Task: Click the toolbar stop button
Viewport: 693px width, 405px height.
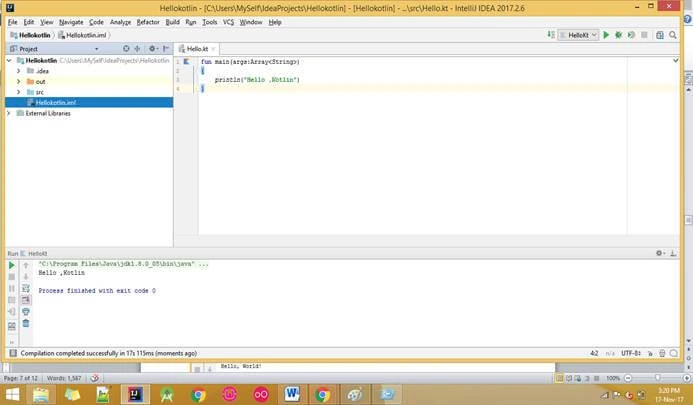Action: (x=644, y=35)
